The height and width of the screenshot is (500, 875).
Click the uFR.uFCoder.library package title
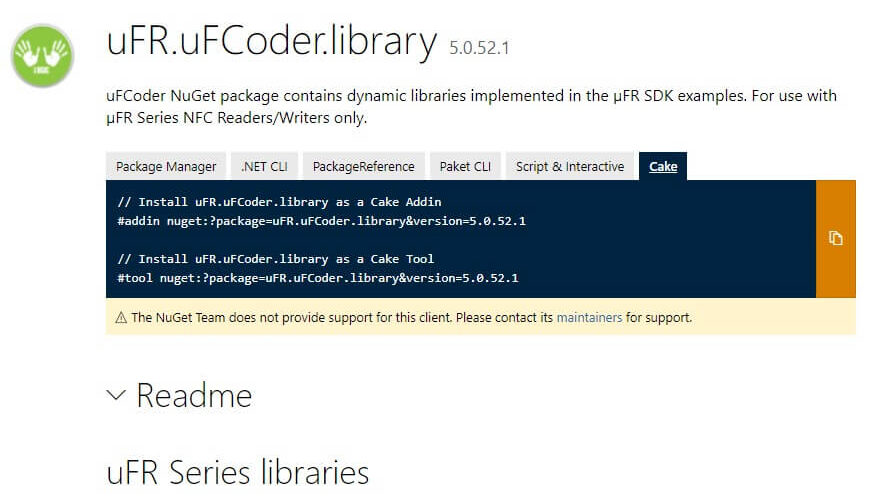(272, 41)
